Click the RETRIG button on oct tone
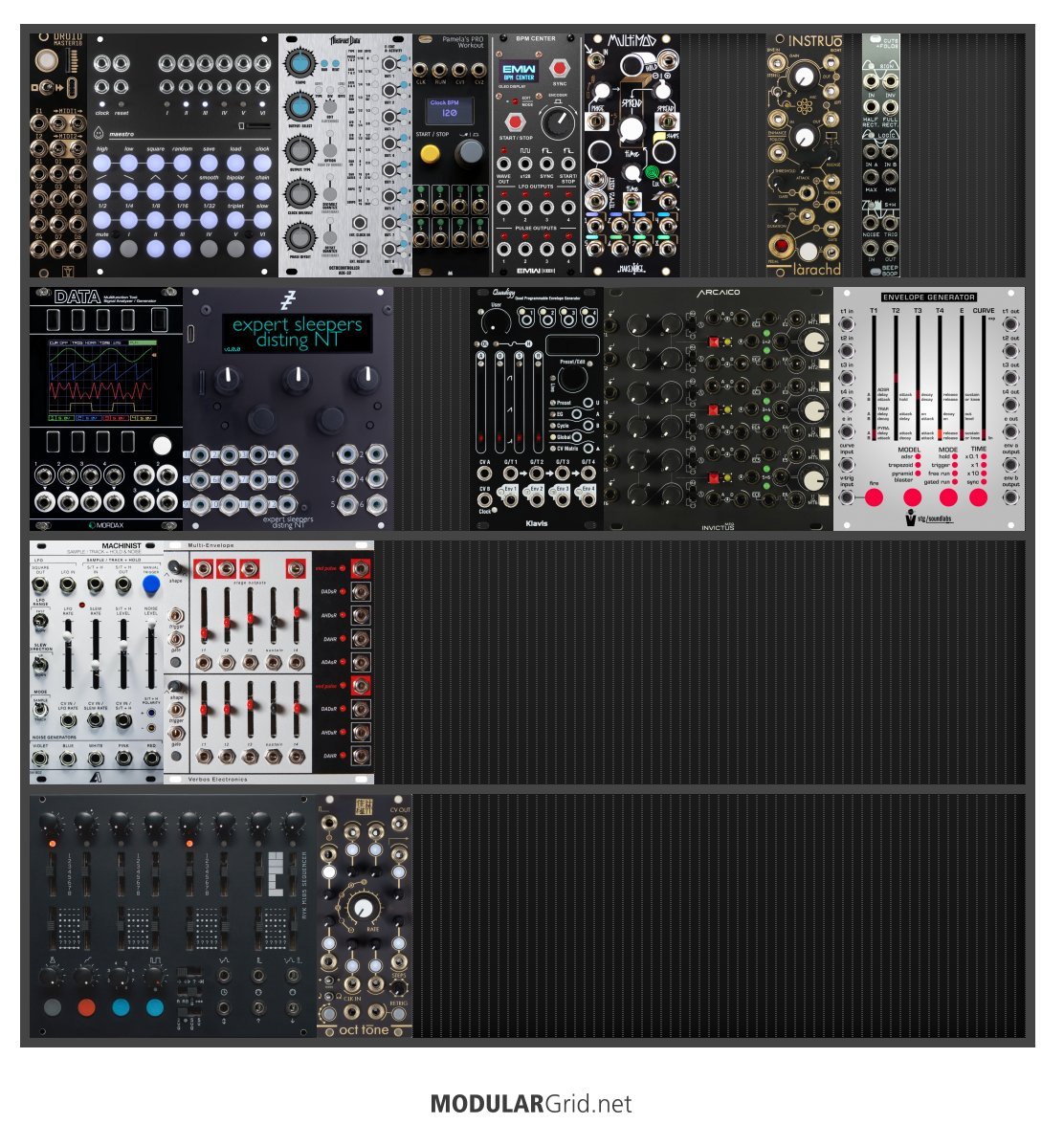Screen dimensions: 1064x1124 399,1013
